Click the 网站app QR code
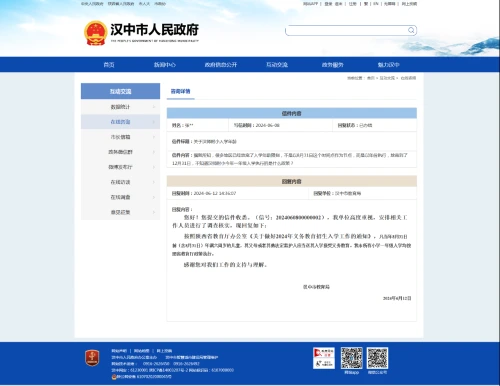Screen dimensions: 500x386 351,358
